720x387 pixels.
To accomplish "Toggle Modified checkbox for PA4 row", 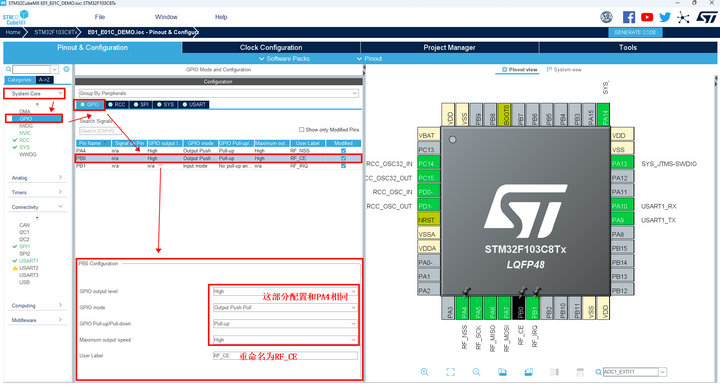I will click(343, 151).
